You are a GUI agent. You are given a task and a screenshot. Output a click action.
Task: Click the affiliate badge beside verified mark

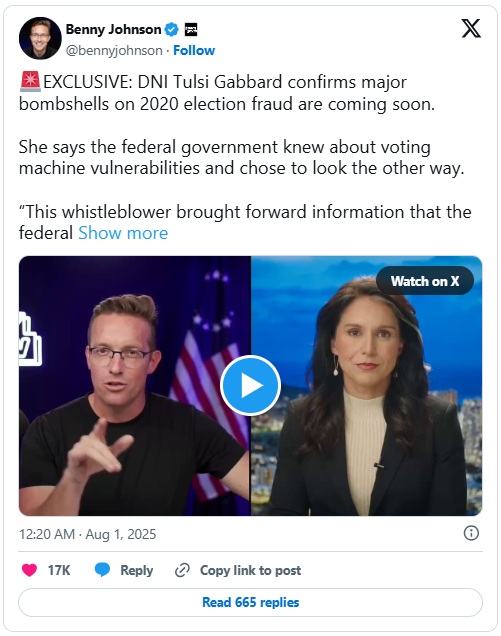[x=191, y=29]
